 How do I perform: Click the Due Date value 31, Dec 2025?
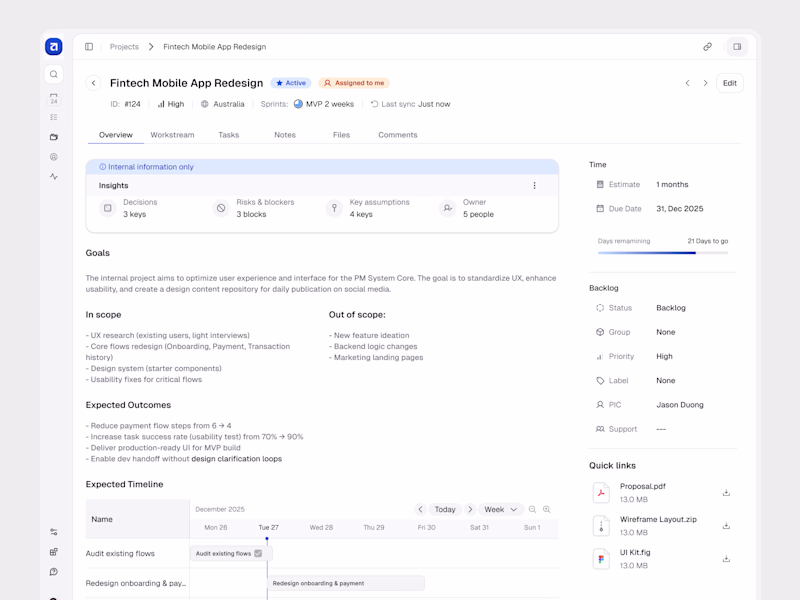point(680,209)
